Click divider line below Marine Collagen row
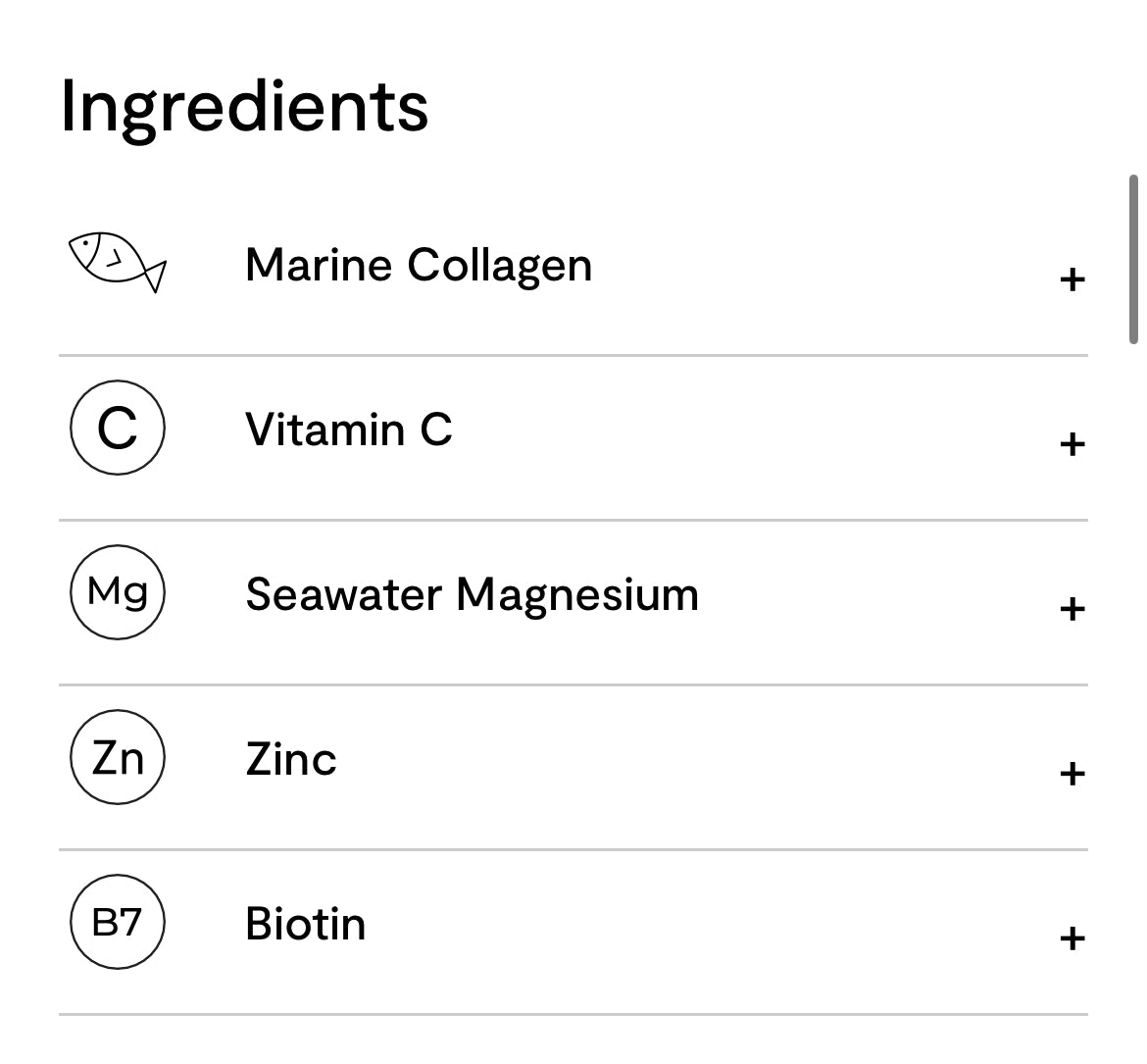 click(573, 355)
